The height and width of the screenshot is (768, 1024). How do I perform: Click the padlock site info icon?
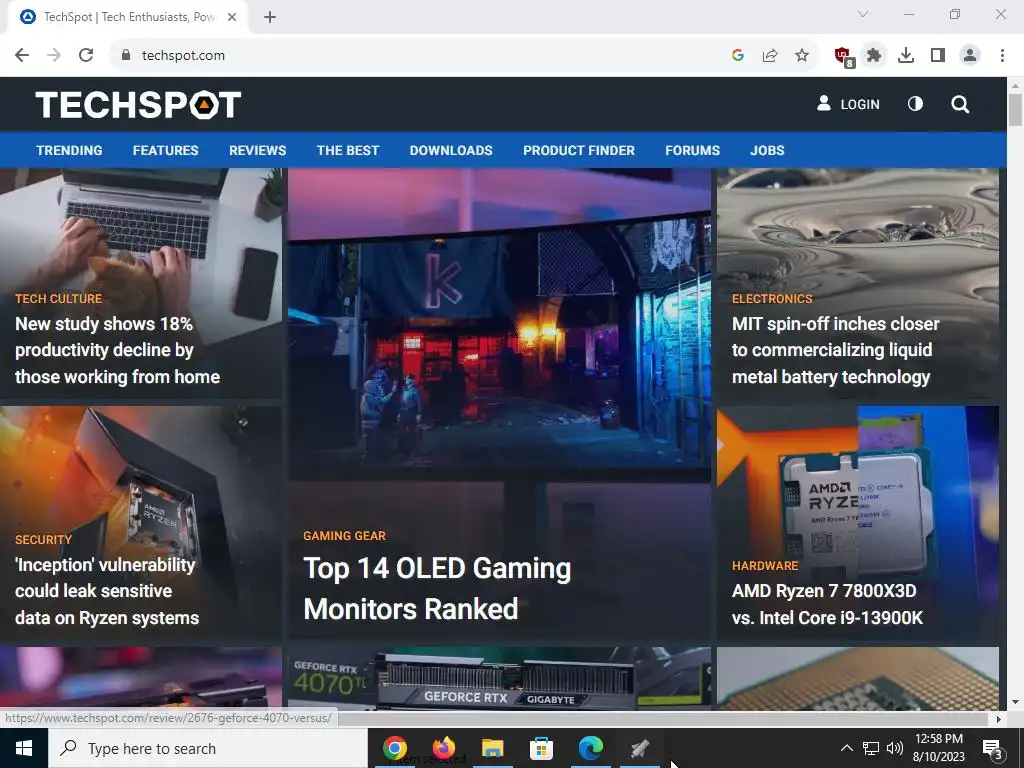point(126,56)
